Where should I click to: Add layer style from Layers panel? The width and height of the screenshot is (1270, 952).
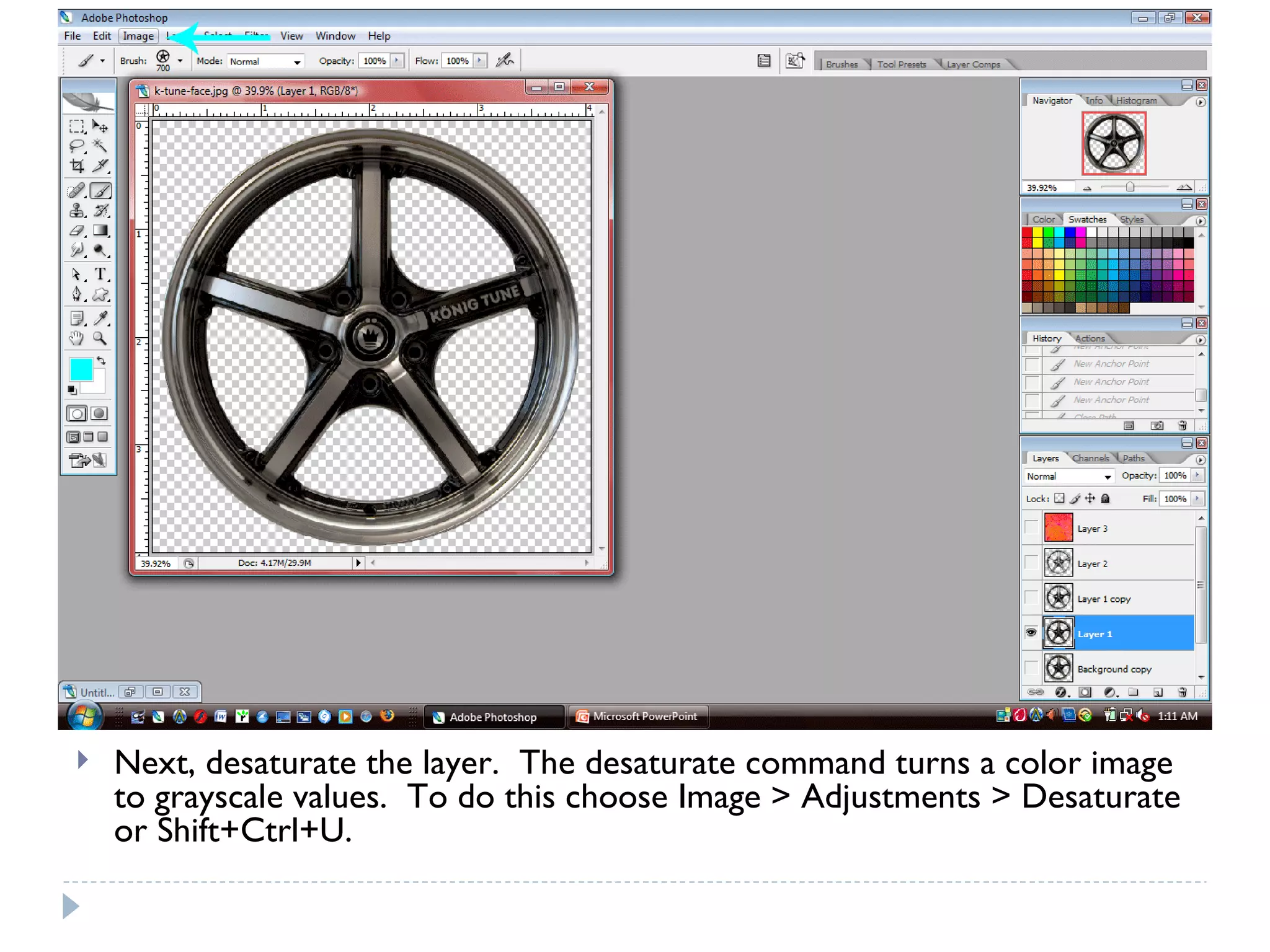pos(1061,692)
